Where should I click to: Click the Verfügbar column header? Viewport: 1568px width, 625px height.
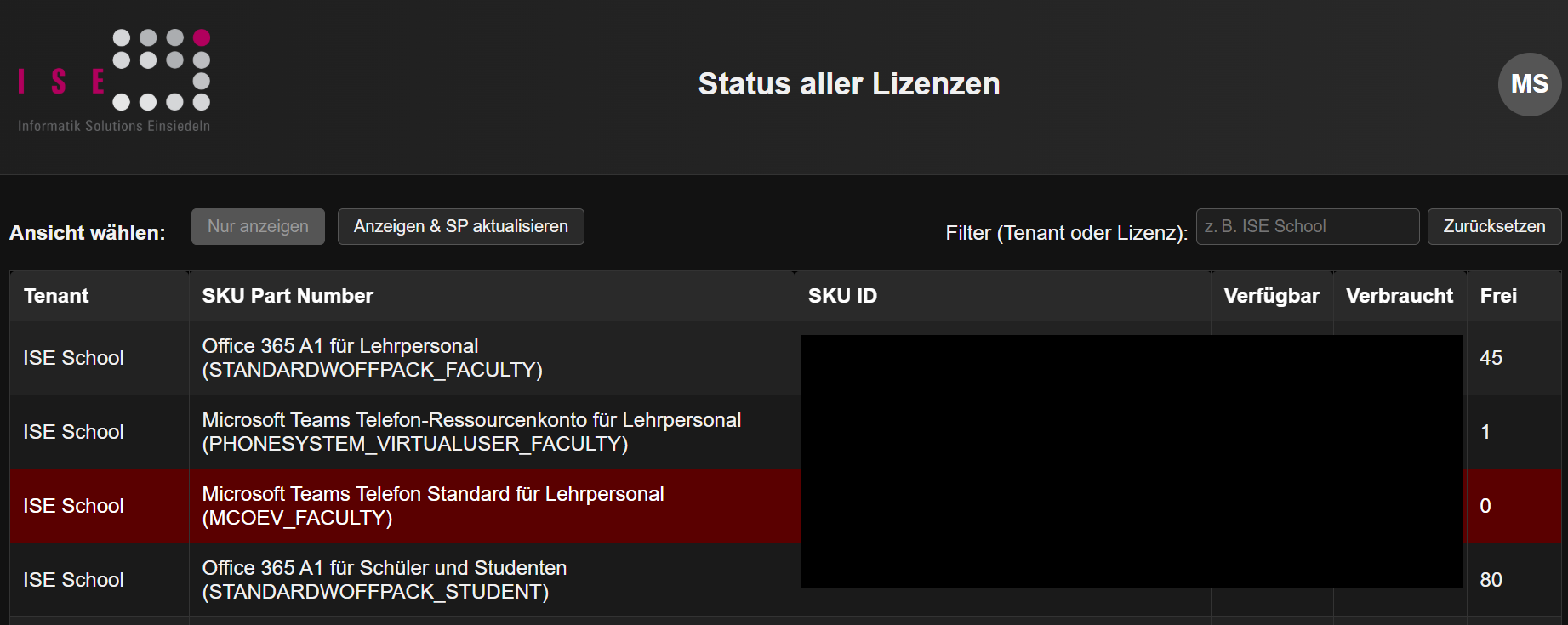click(1271, 296)
